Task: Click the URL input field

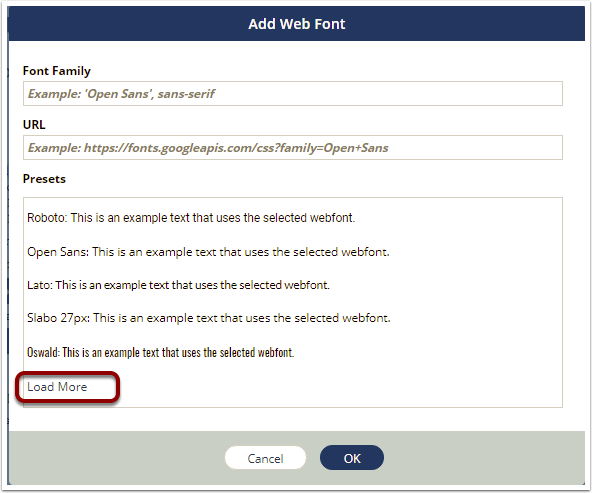Action: (x=293, y=148)
